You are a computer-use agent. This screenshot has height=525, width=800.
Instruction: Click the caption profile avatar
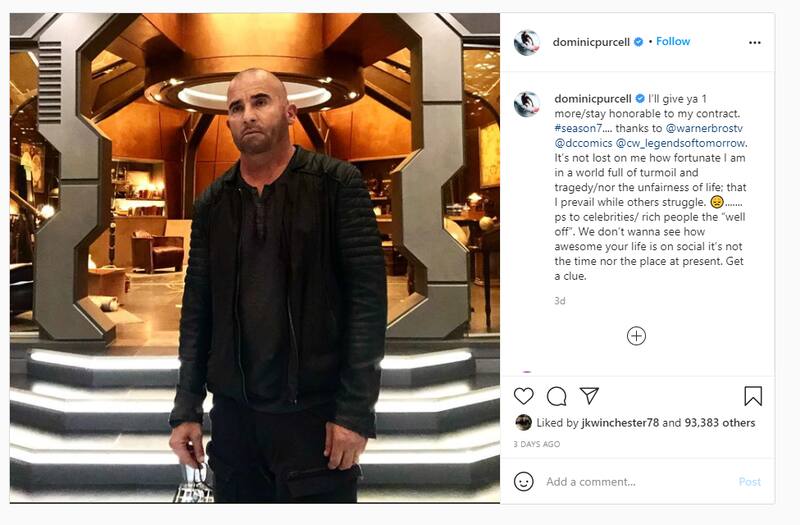tap(527, 104)
